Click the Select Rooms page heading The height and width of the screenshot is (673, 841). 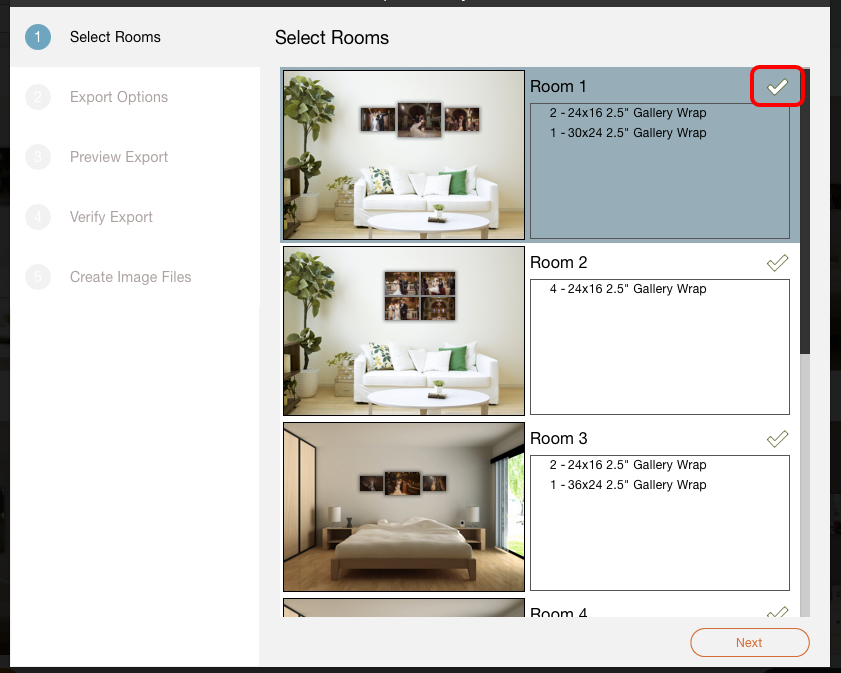[332, 38]
